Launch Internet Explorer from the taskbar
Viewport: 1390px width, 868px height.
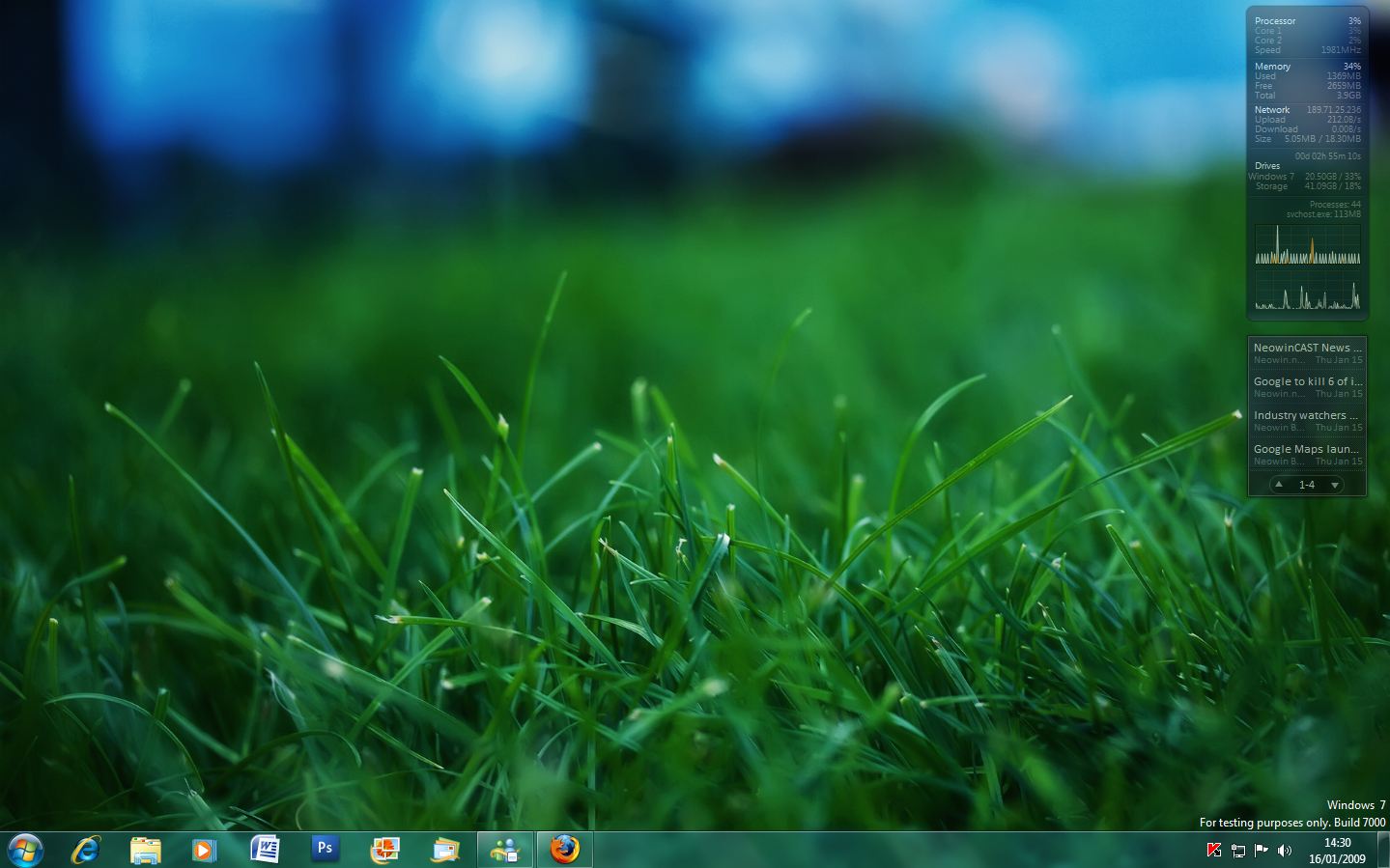coord(86,850)
